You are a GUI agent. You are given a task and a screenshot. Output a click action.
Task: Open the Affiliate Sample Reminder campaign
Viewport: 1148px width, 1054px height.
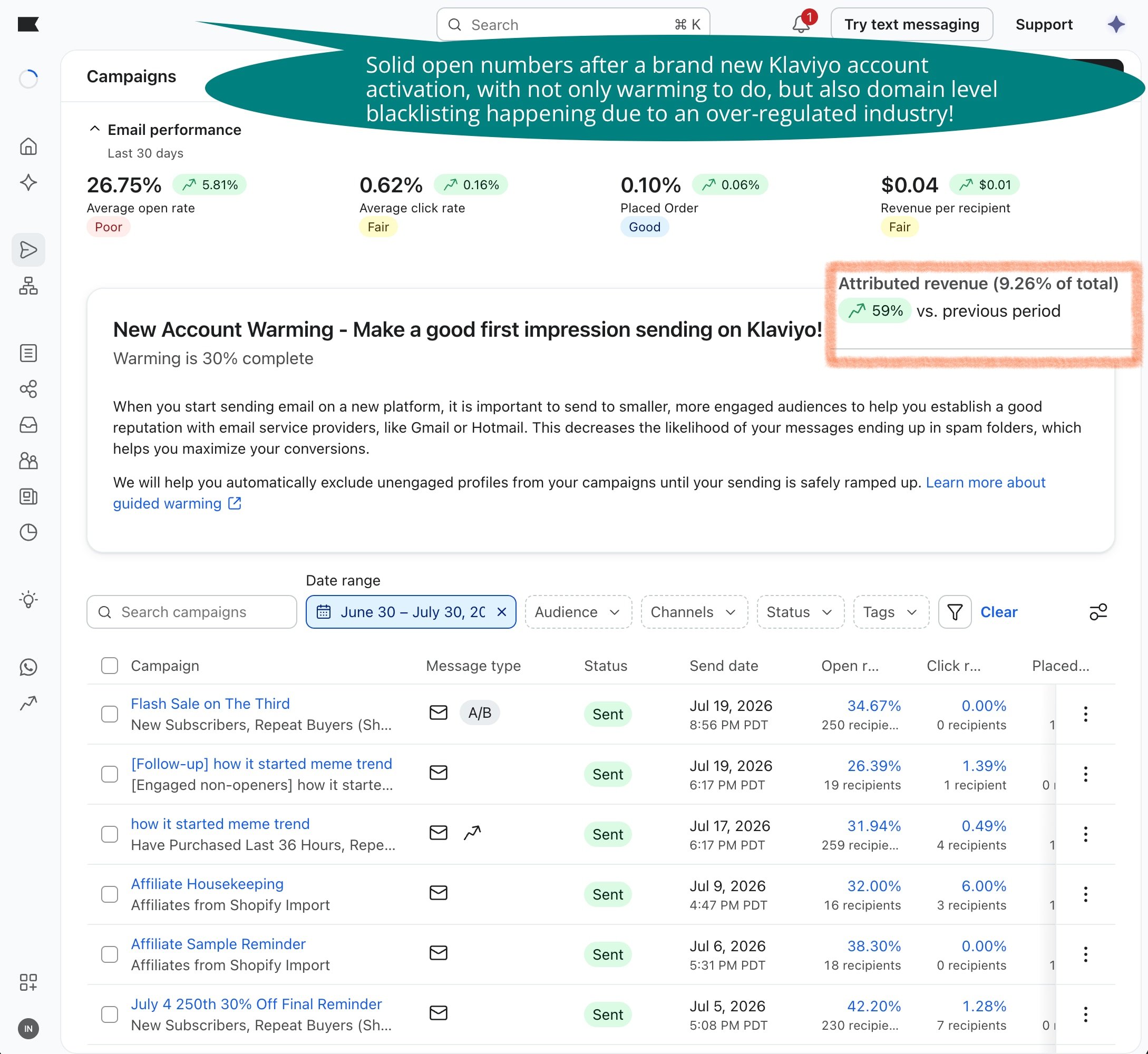tap(218, 944)
